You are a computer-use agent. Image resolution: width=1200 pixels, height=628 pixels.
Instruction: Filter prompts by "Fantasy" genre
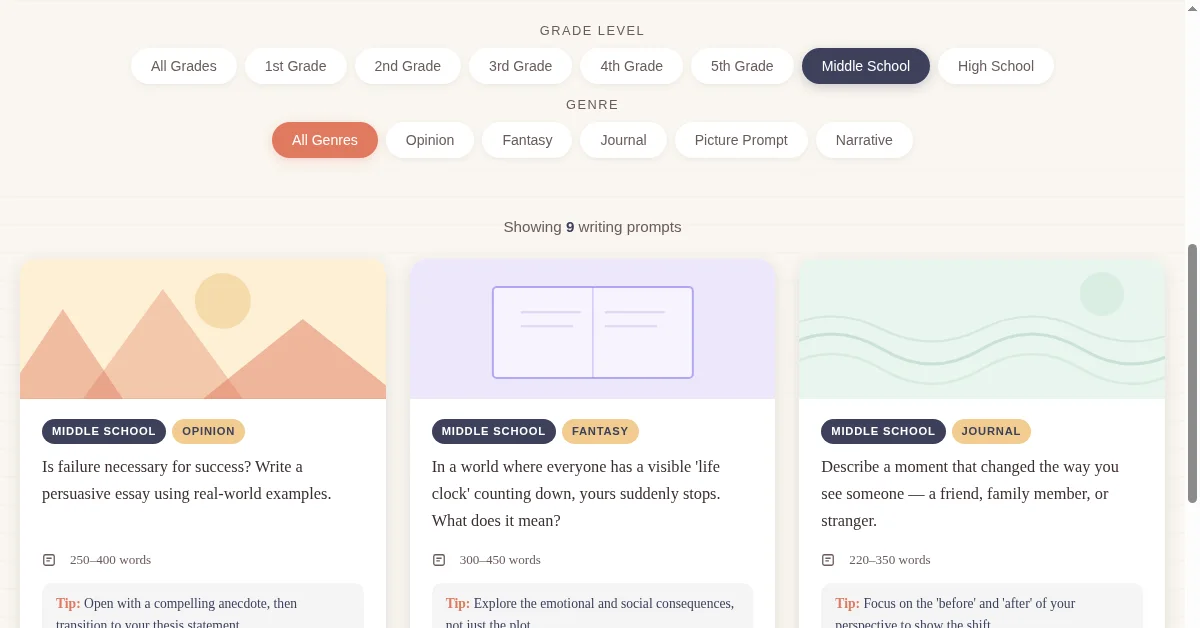pyautogui.click(x=527, y=140)
